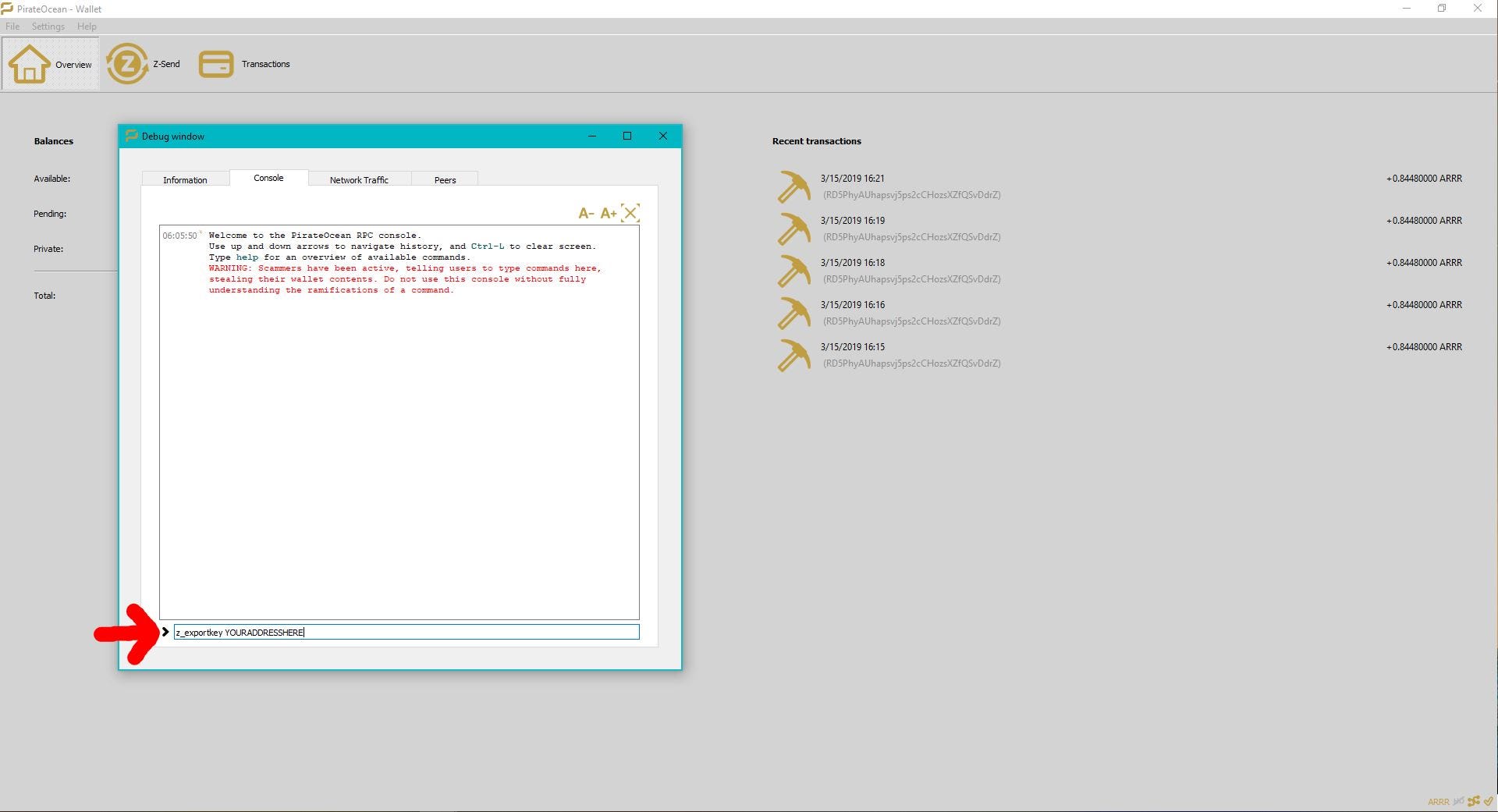The image size is (1498, 812).
Task: Click the pickaxe icon for the 16:21 transaction
Action: pos(793,187)
